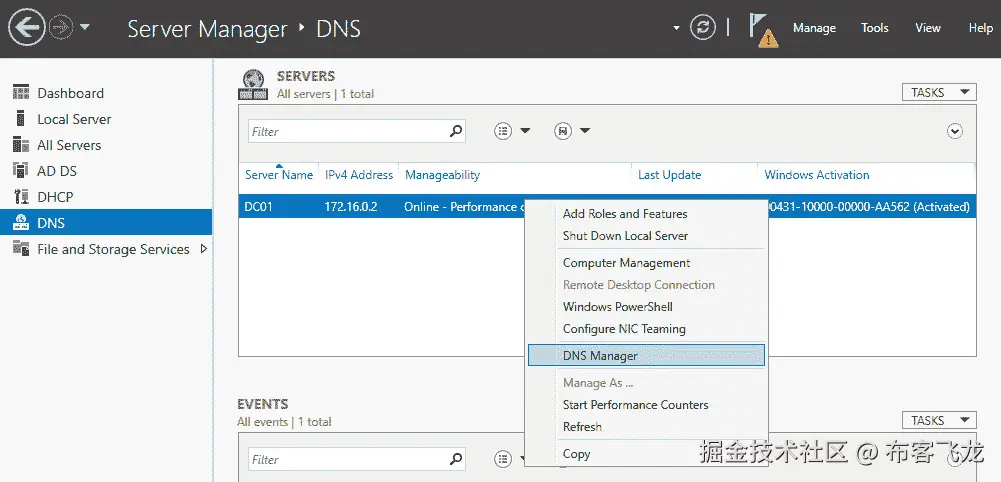Go back with the back arrow button

click(x=27, y=27)
